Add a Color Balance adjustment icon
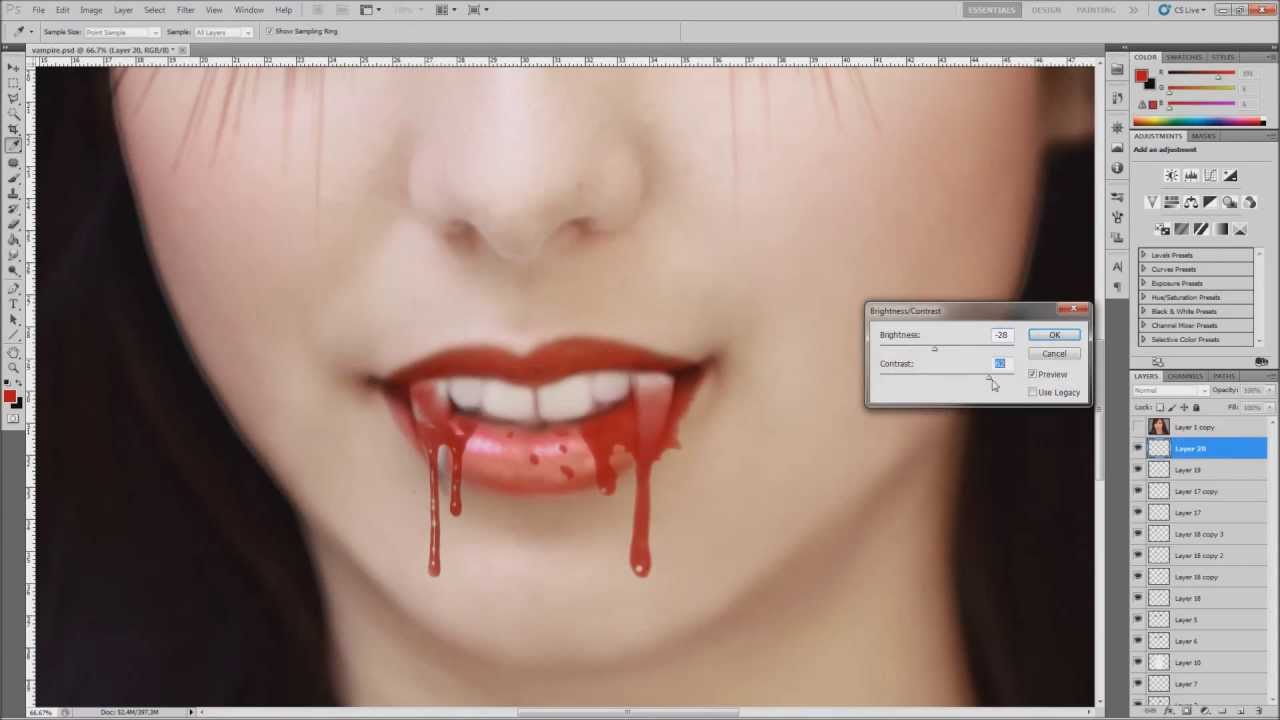 pyautogui.click(x=1191, y=202)
